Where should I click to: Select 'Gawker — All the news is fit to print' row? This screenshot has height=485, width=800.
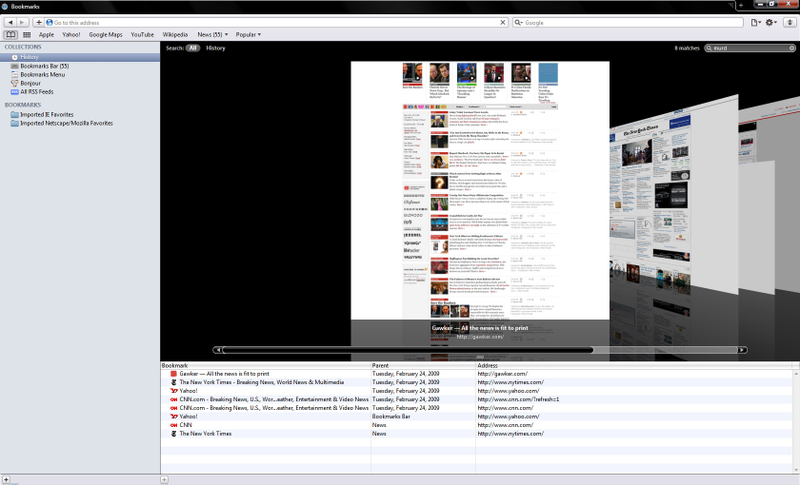click(477, 374)
